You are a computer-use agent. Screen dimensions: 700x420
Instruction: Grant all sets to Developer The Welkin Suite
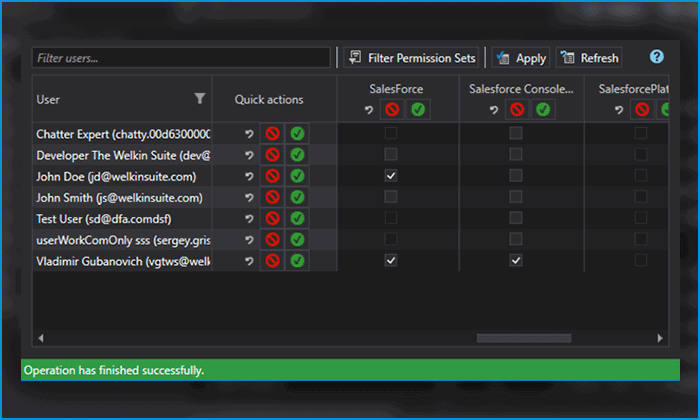(297, 155)
